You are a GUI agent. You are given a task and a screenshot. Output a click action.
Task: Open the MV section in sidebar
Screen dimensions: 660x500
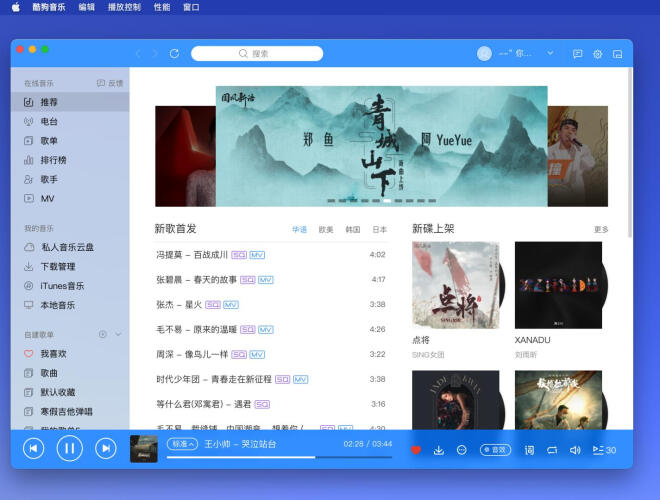[70, 199]
